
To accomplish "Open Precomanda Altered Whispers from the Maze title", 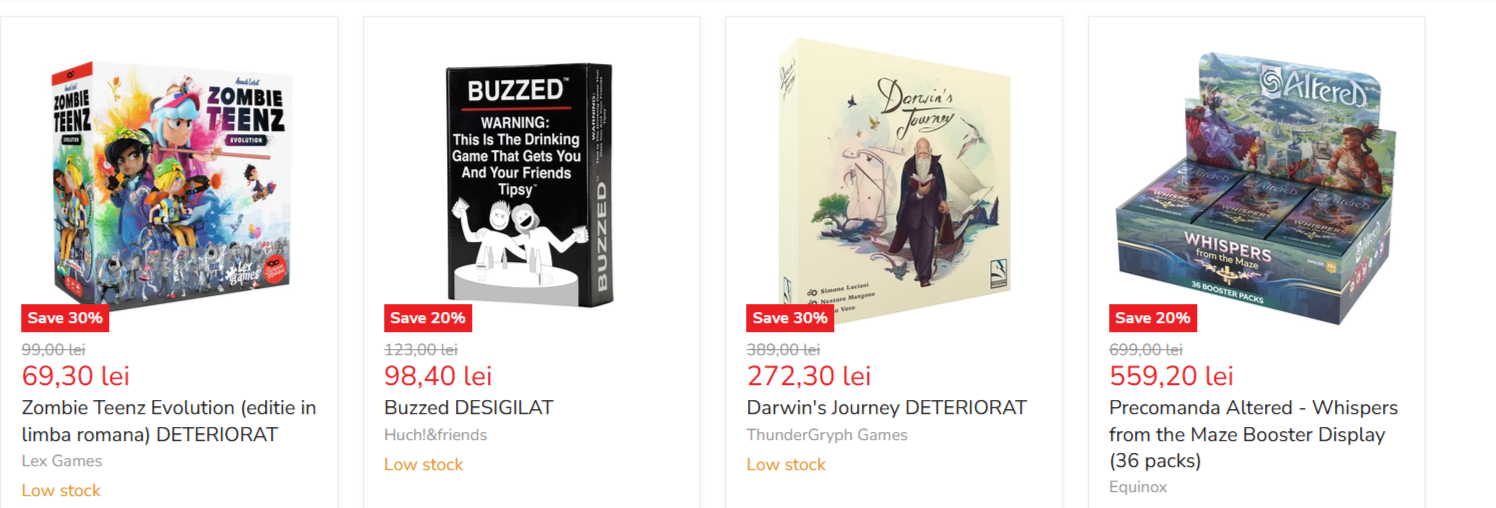I will point(1253,434).
